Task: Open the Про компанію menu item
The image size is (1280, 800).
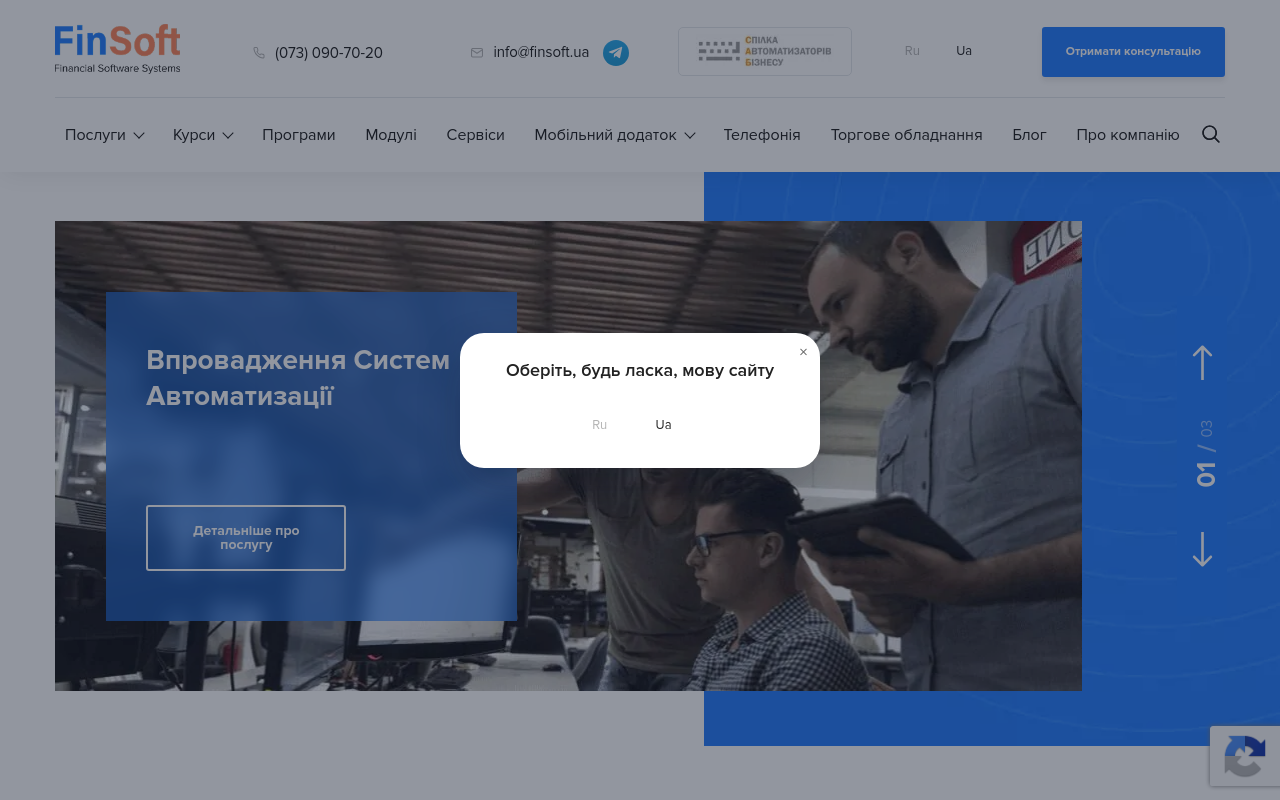Action: click(1128, 135)
